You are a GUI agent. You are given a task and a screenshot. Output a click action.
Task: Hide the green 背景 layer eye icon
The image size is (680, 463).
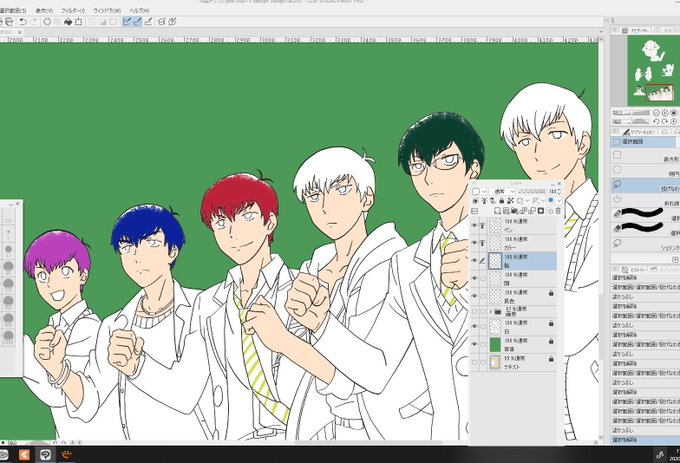[474, 345]
